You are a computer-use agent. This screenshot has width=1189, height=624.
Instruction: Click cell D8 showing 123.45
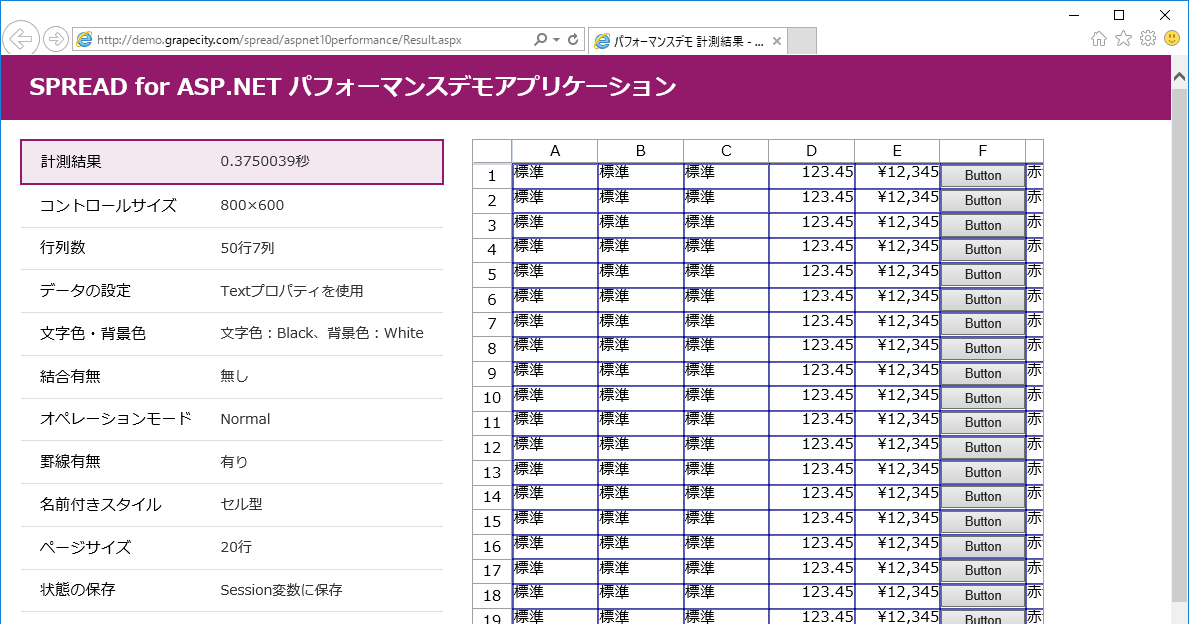tap(812, 349)
